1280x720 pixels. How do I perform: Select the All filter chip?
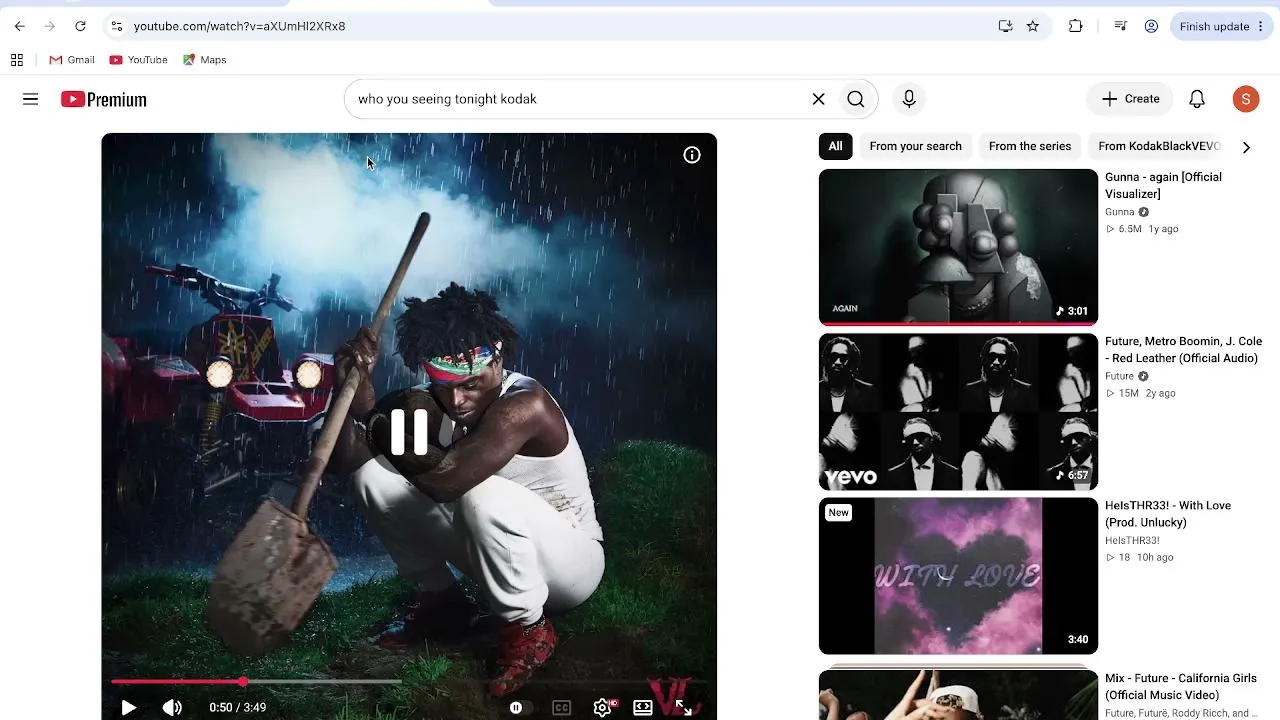tap(835, 146)
